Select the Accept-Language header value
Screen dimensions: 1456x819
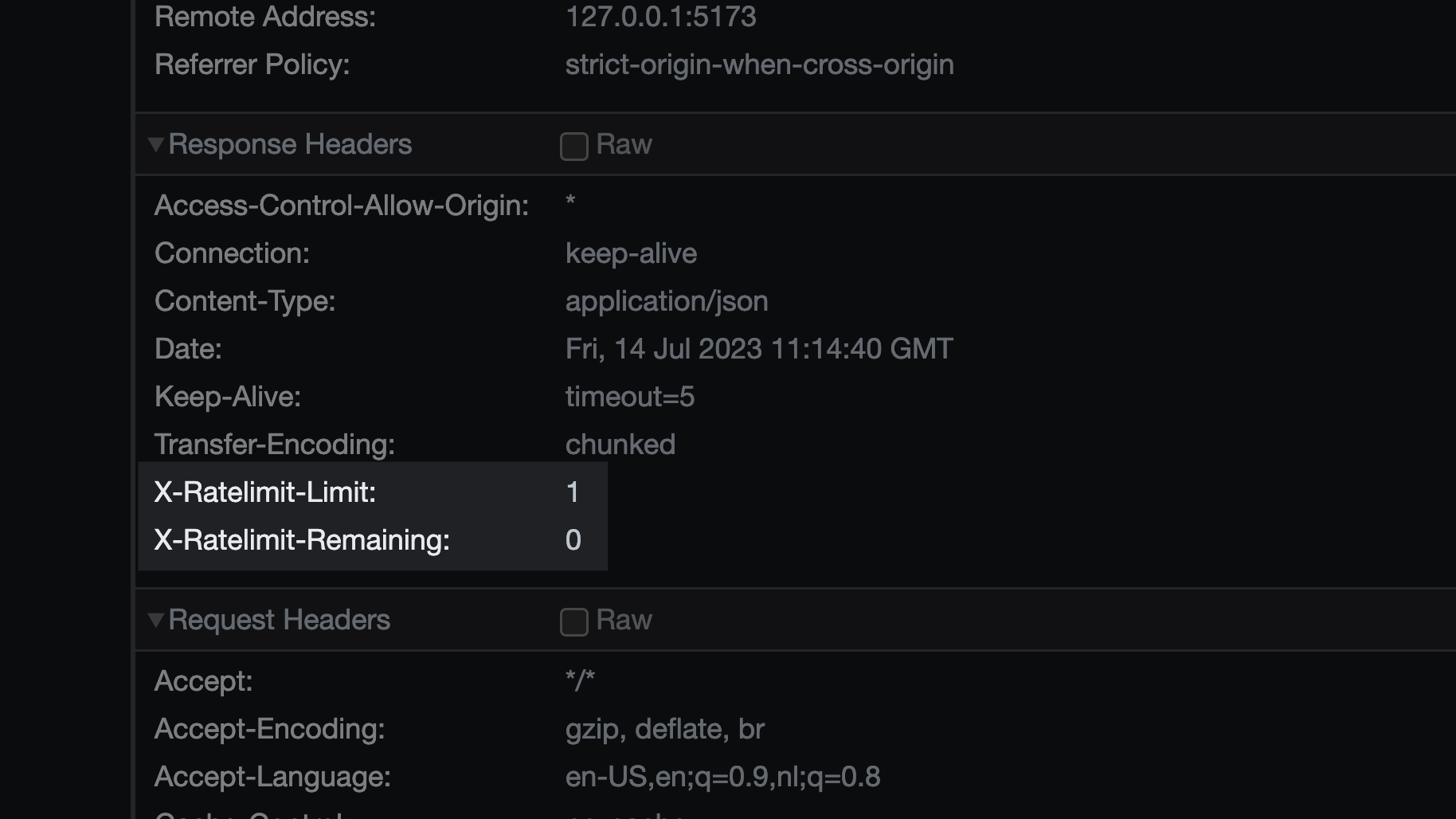pos(722,776)
